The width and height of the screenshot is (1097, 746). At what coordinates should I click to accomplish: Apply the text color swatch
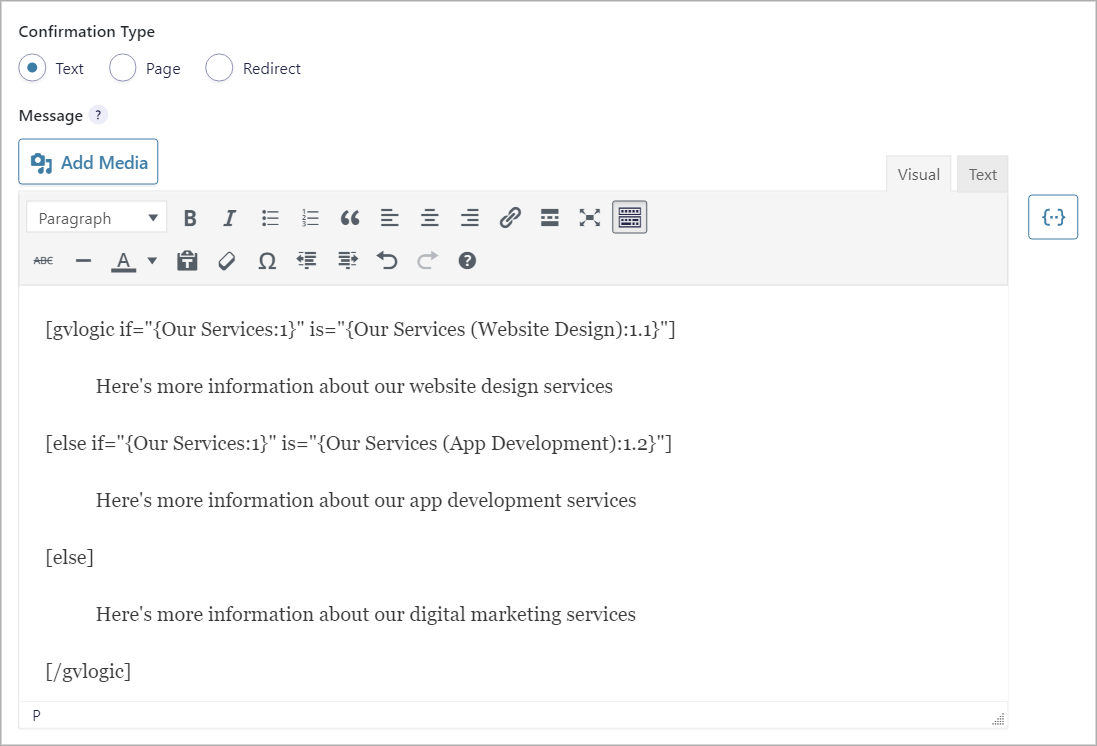click(x=124, y=261)
